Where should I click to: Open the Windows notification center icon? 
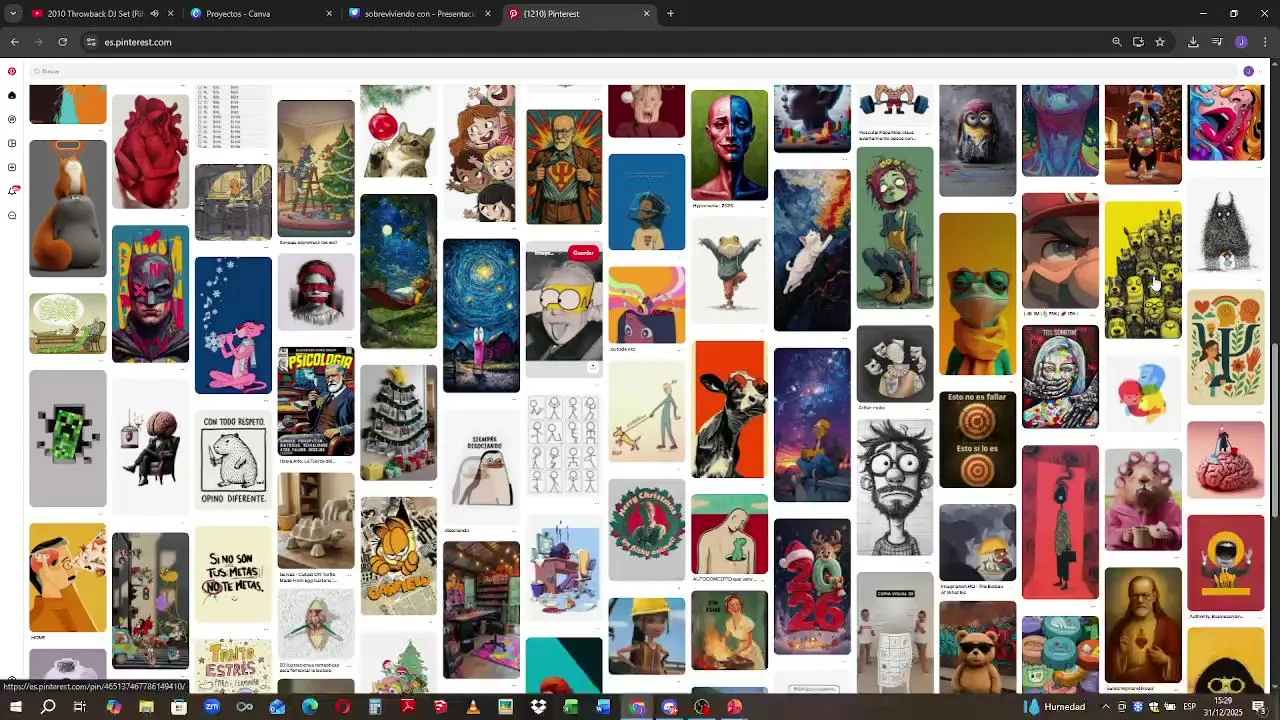(1260, 707)
